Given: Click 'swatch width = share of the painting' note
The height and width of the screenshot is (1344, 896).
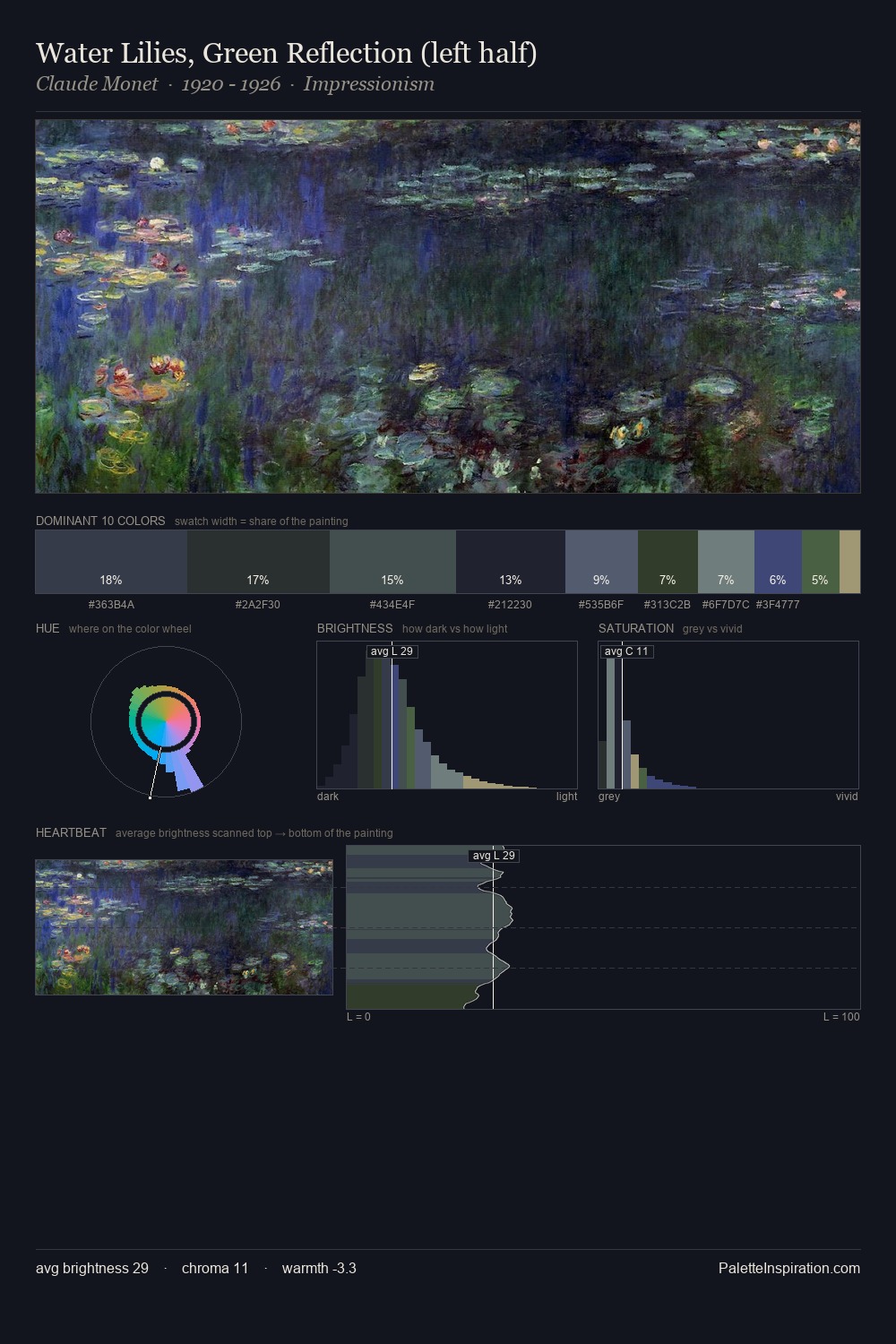Looking at the screenshot, I should point(262,521).
